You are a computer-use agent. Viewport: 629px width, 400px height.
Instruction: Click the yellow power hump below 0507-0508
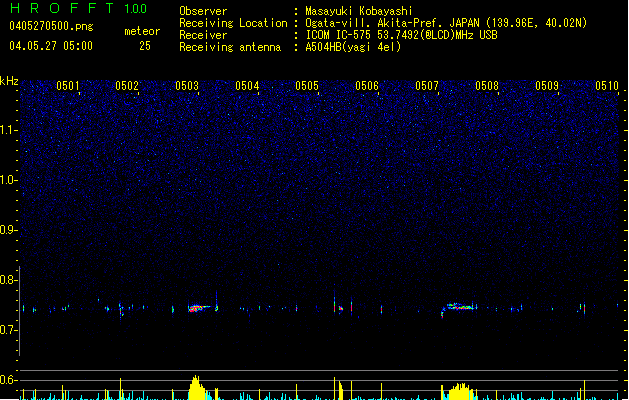460,392
